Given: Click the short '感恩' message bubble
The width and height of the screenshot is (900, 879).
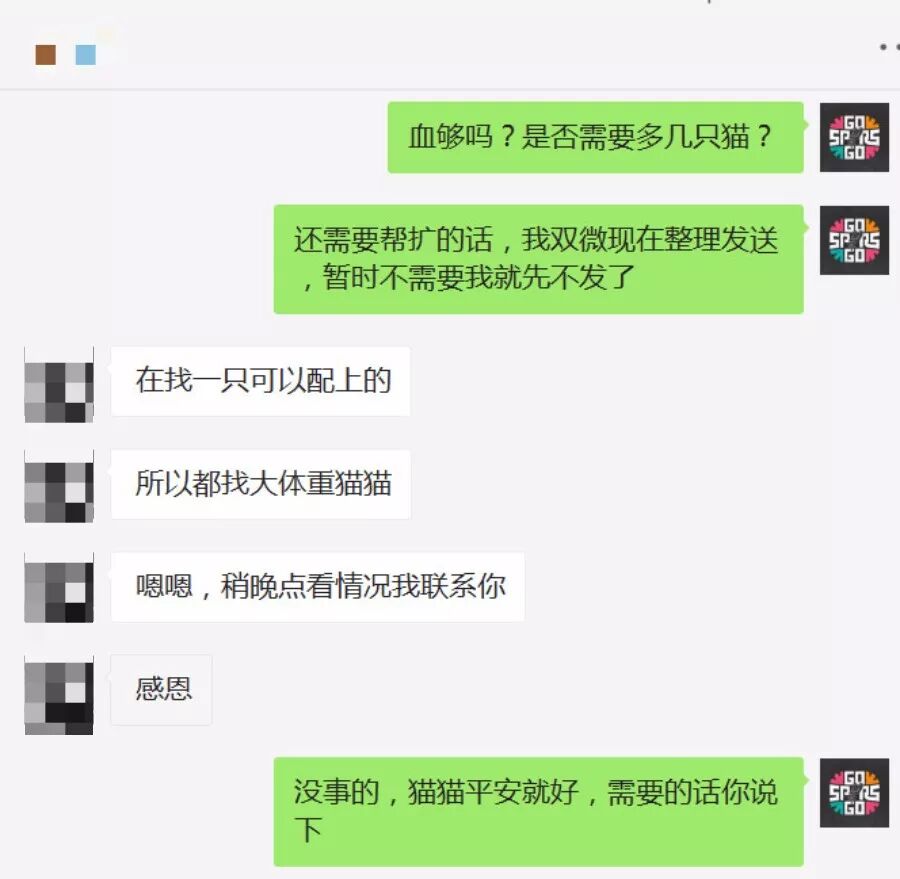Looking at the screenshot, I should click(x=161, y=690).
